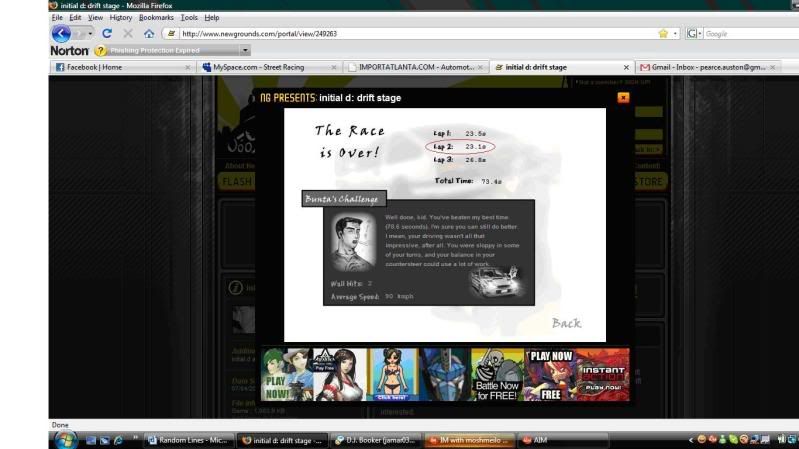Click the Lap 3 time entry
This screenshot has height=449, width=799.
[x=460, y=160]
